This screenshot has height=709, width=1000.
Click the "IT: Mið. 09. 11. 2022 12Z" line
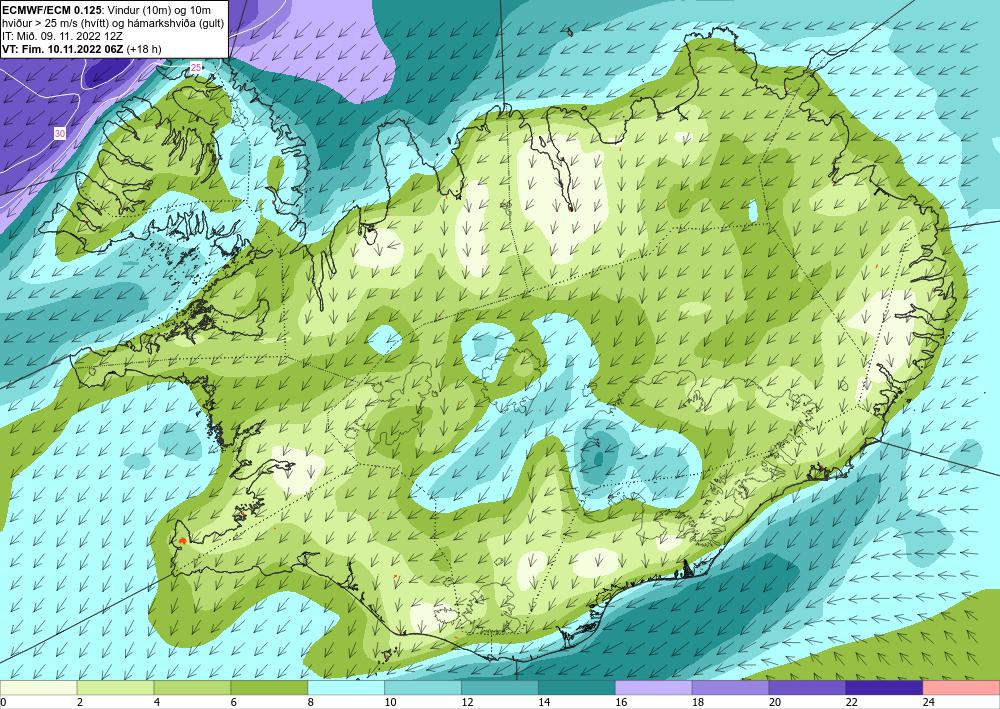coord(61,36)
